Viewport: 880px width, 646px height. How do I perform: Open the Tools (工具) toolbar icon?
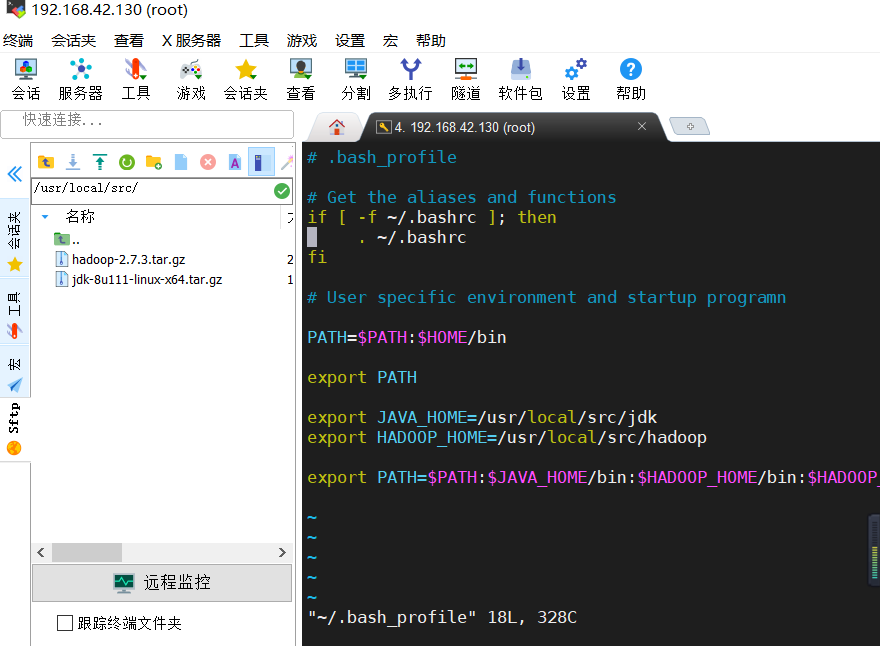(x=136, y=80)
